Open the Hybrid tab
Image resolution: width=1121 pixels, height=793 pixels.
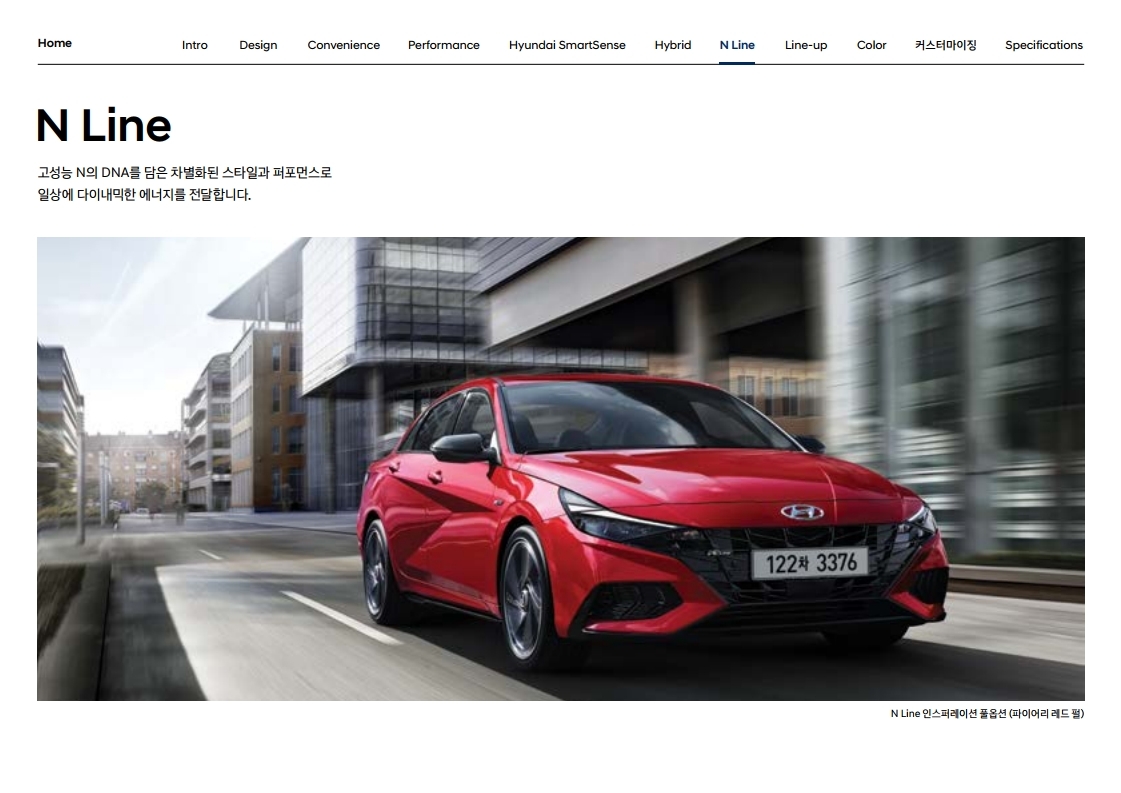point(673,45)
